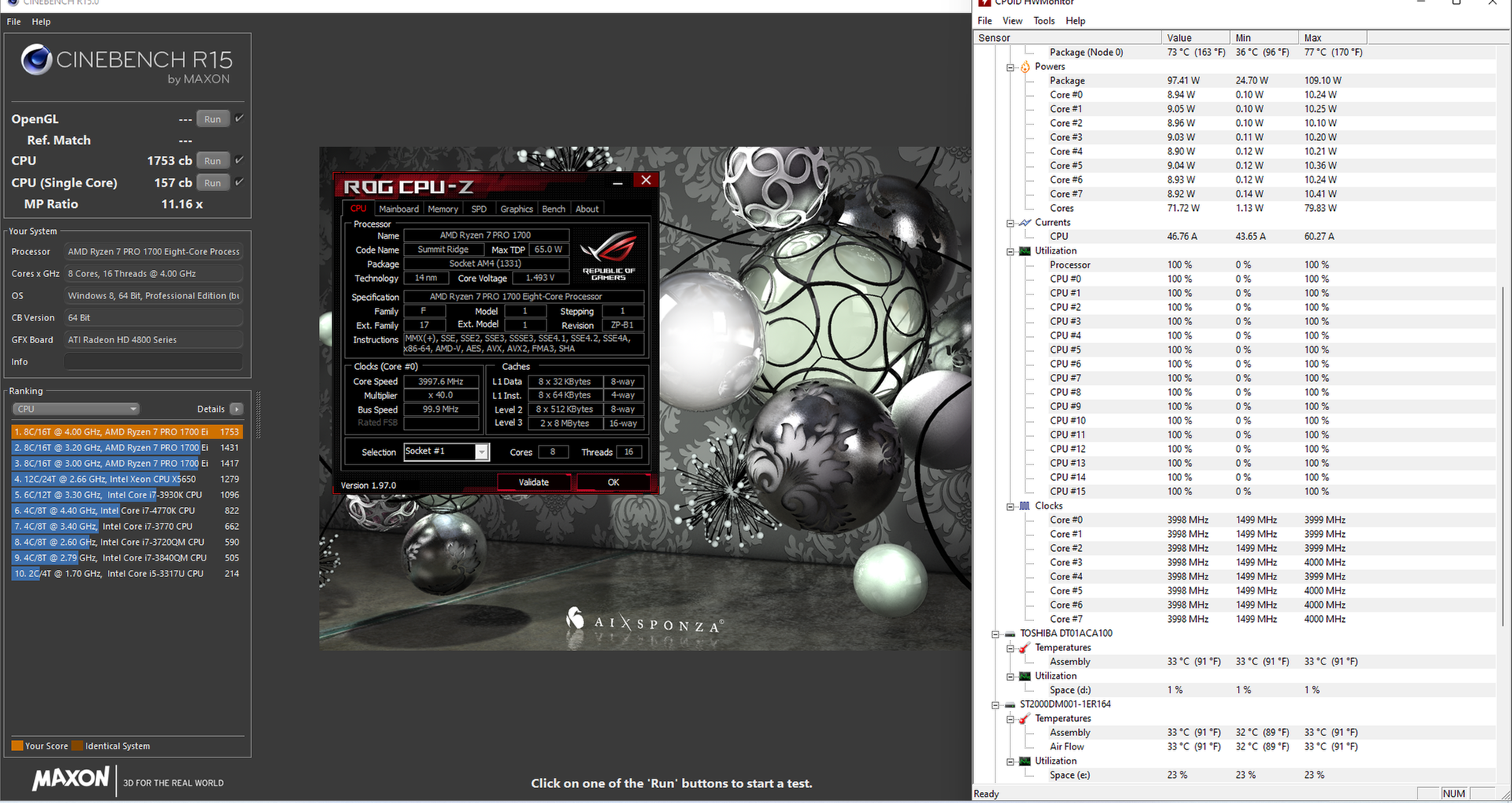Switch to CPU-Z Bench tab
1512x803 pixels.
[554, 209]
